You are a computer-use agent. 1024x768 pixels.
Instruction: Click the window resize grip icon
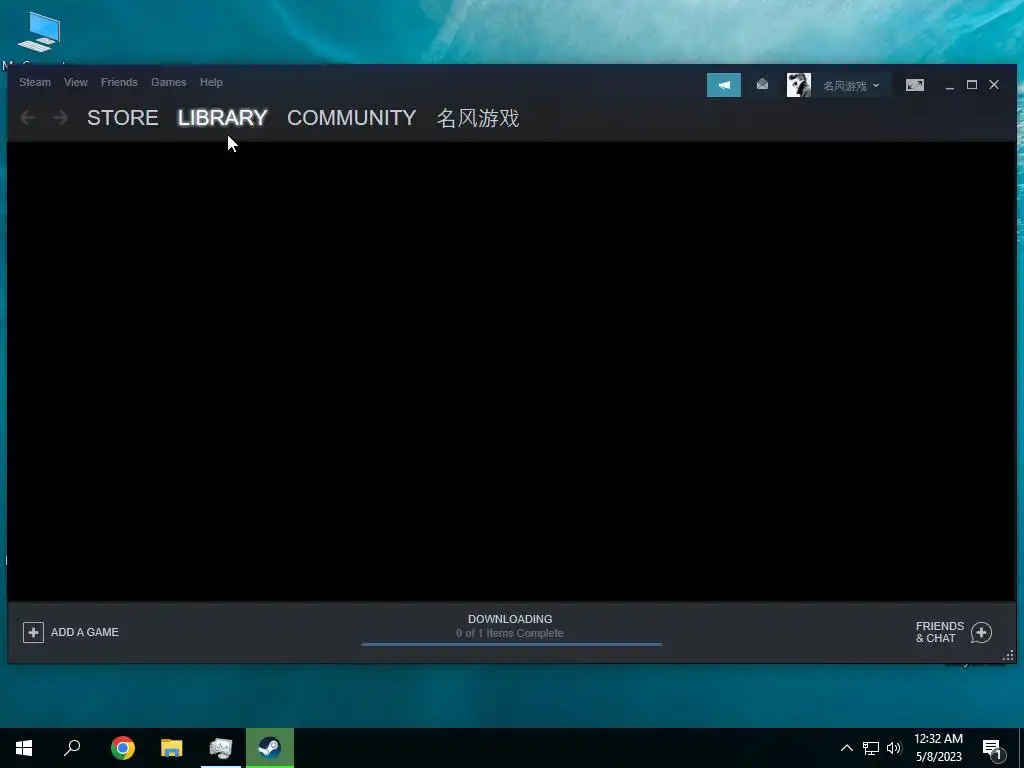(1009, 655)
